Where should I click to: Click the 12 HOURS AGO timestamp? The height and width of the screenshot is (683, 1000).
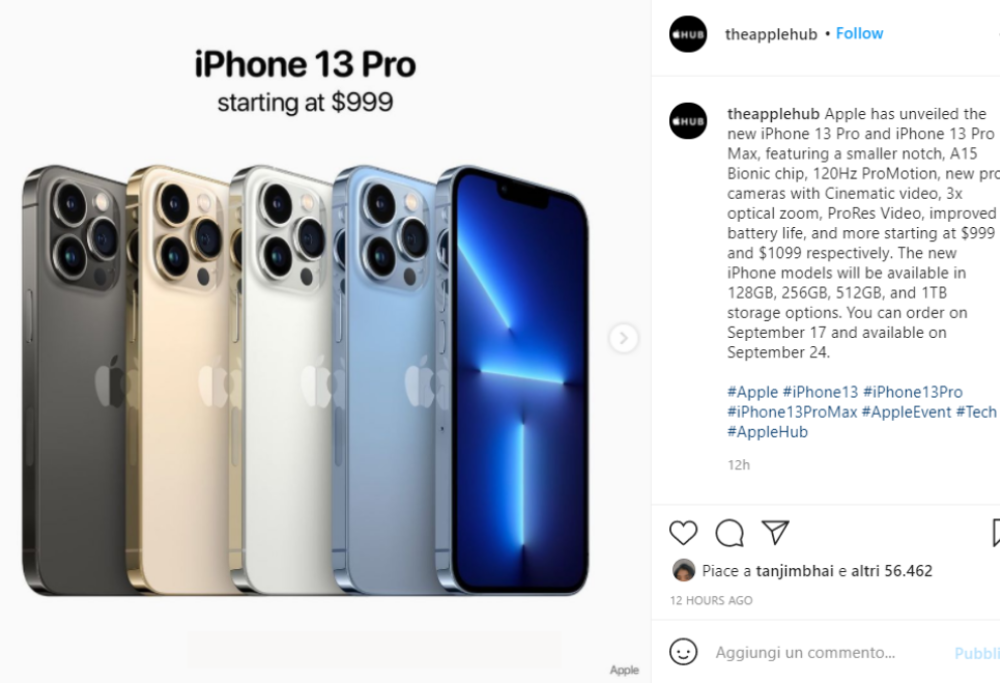coord(711,600)
